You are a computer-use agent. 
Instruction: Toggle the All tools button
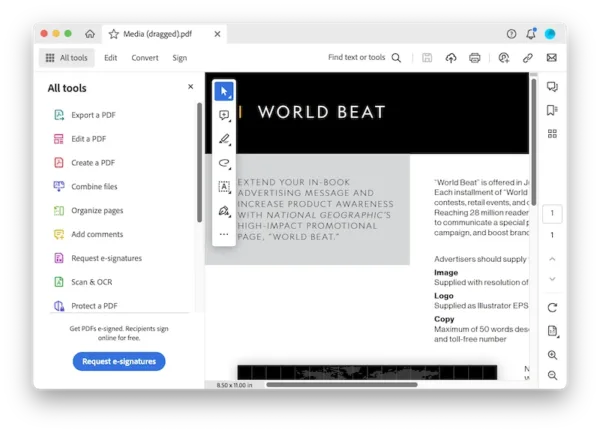pyautogui.click(x=67, y=58)
